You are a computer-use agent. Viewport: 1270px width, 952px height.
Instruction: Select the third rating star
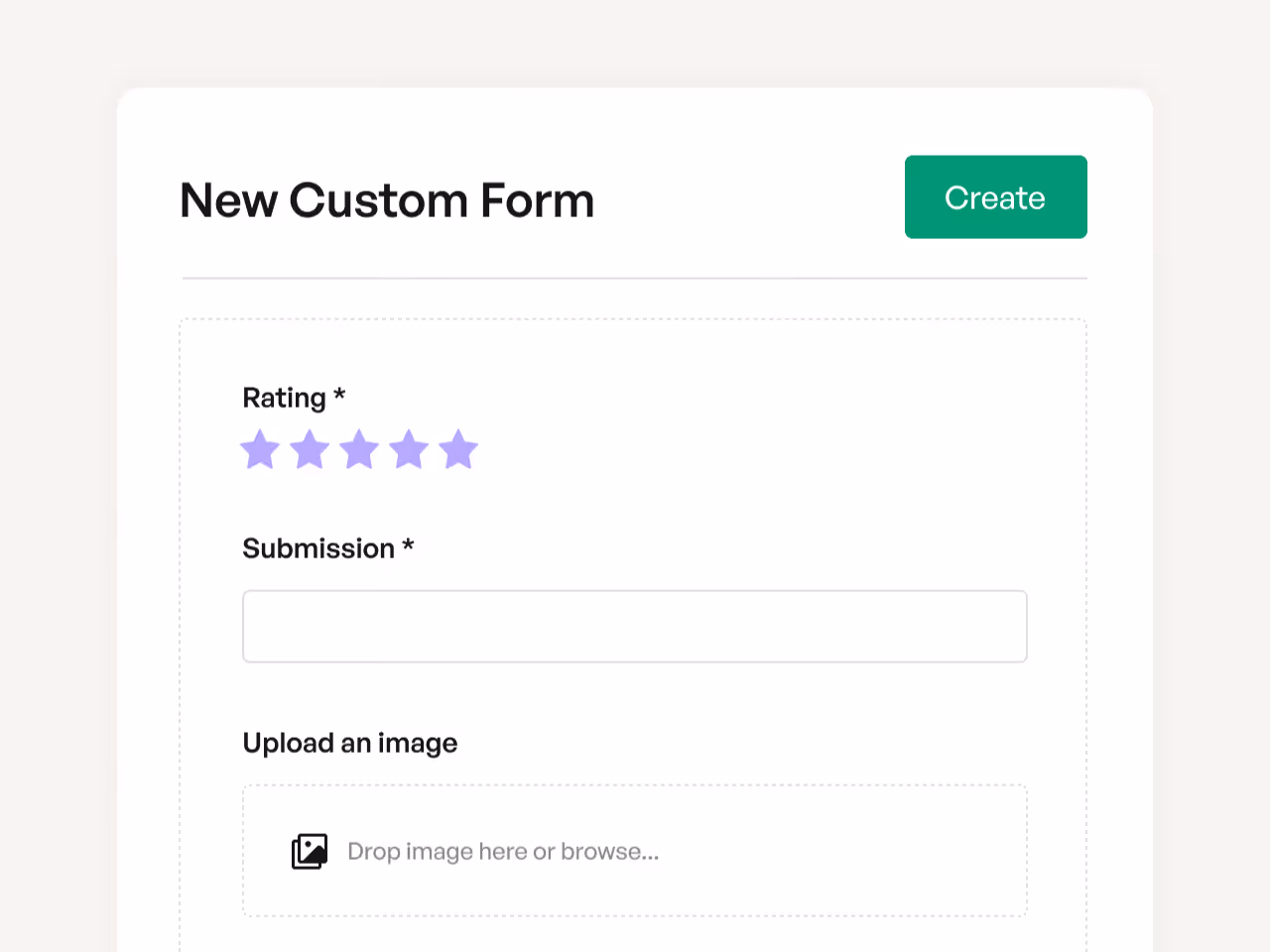click(x=359, y=449)
